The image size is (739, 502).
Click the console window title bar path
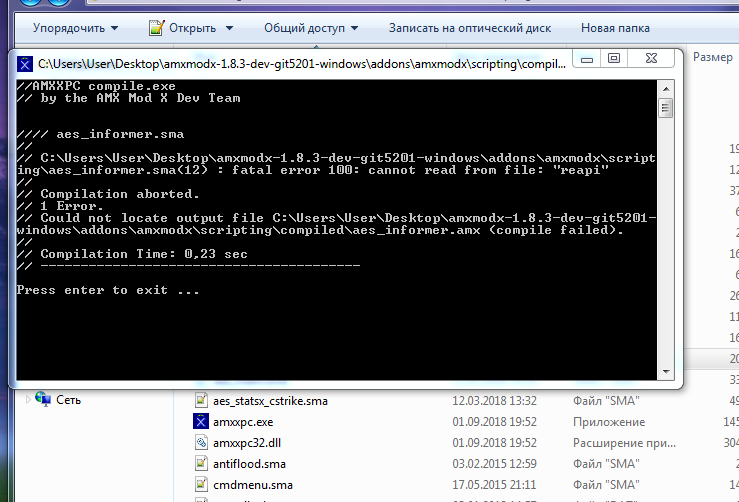point(302,64)
